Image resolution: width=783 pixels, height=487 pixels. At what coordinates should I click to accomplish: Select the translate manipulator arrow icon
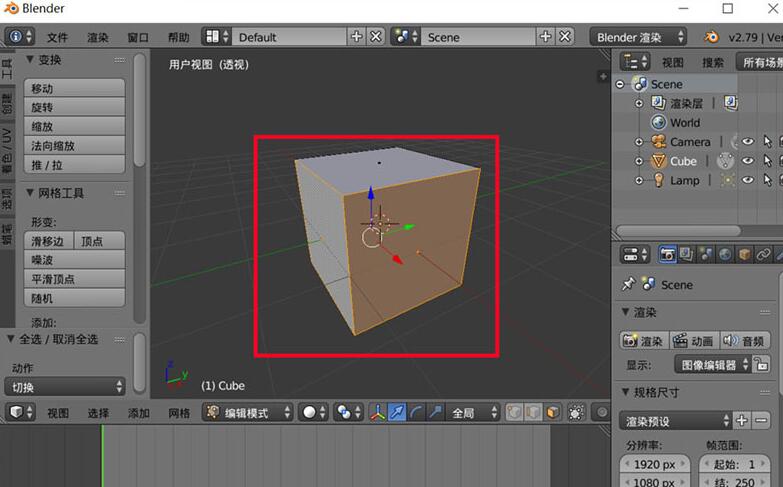pyautogui.click(x=396, y=412)
